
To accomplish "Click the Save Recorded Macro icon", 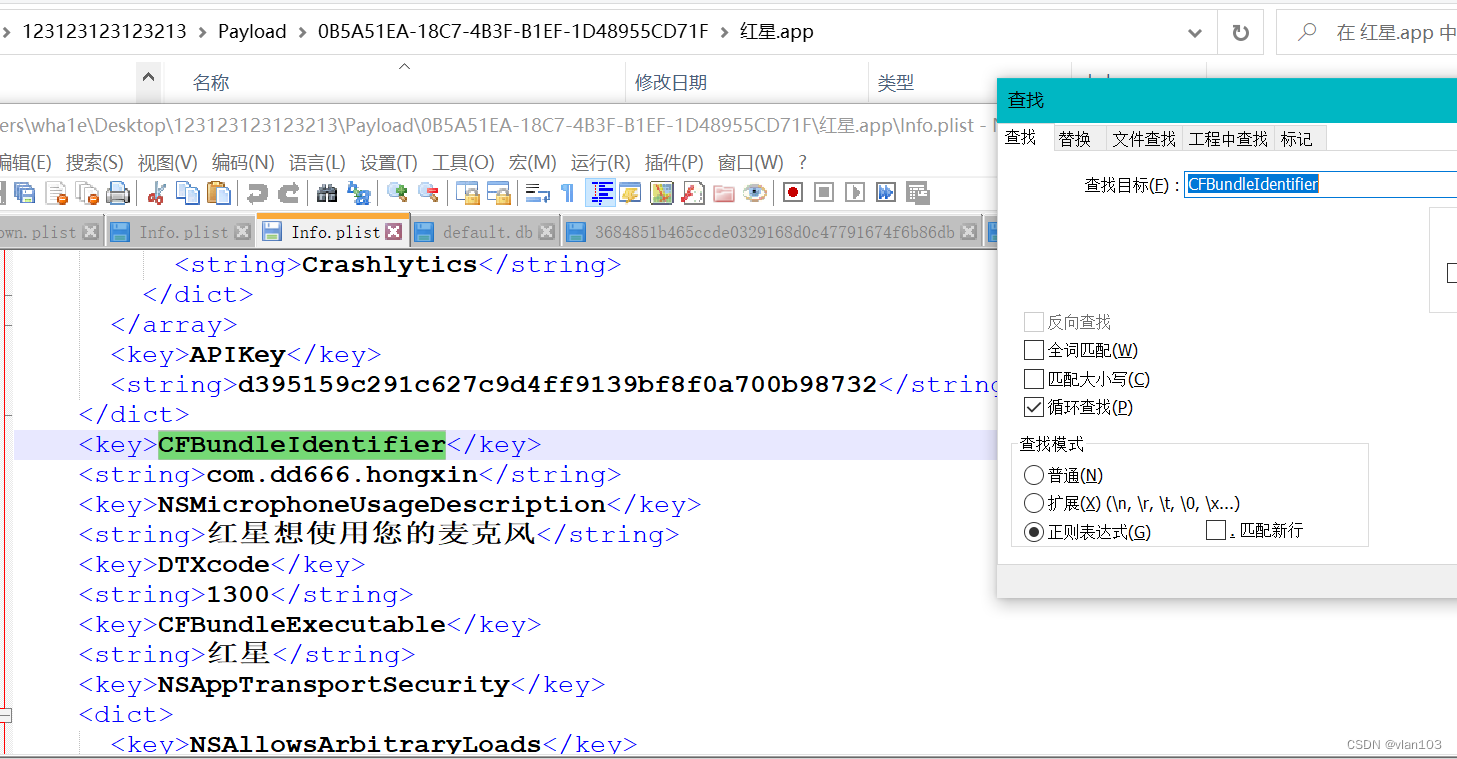I will pos(917,192).
